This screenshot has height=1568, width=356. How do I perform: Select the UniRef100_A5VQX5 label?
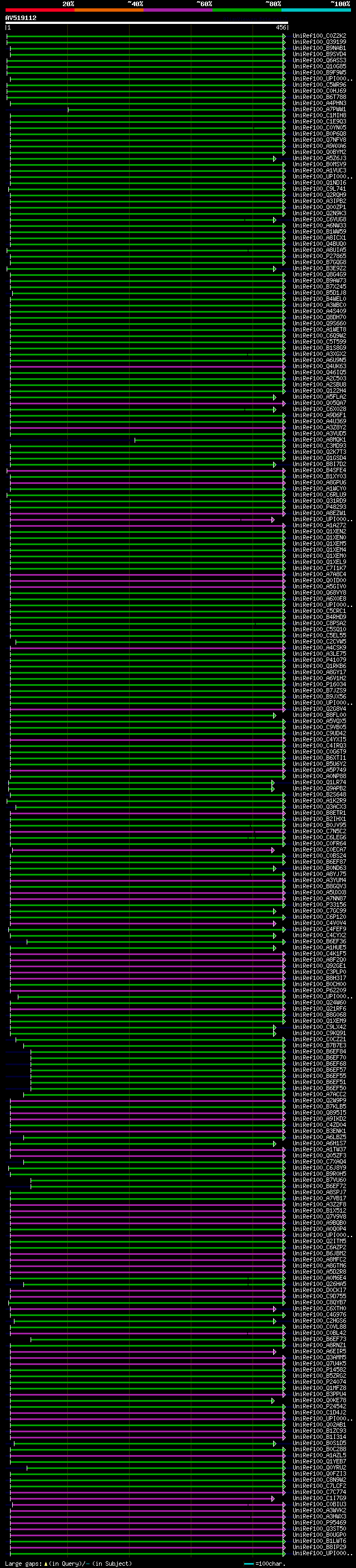(319, 721)
